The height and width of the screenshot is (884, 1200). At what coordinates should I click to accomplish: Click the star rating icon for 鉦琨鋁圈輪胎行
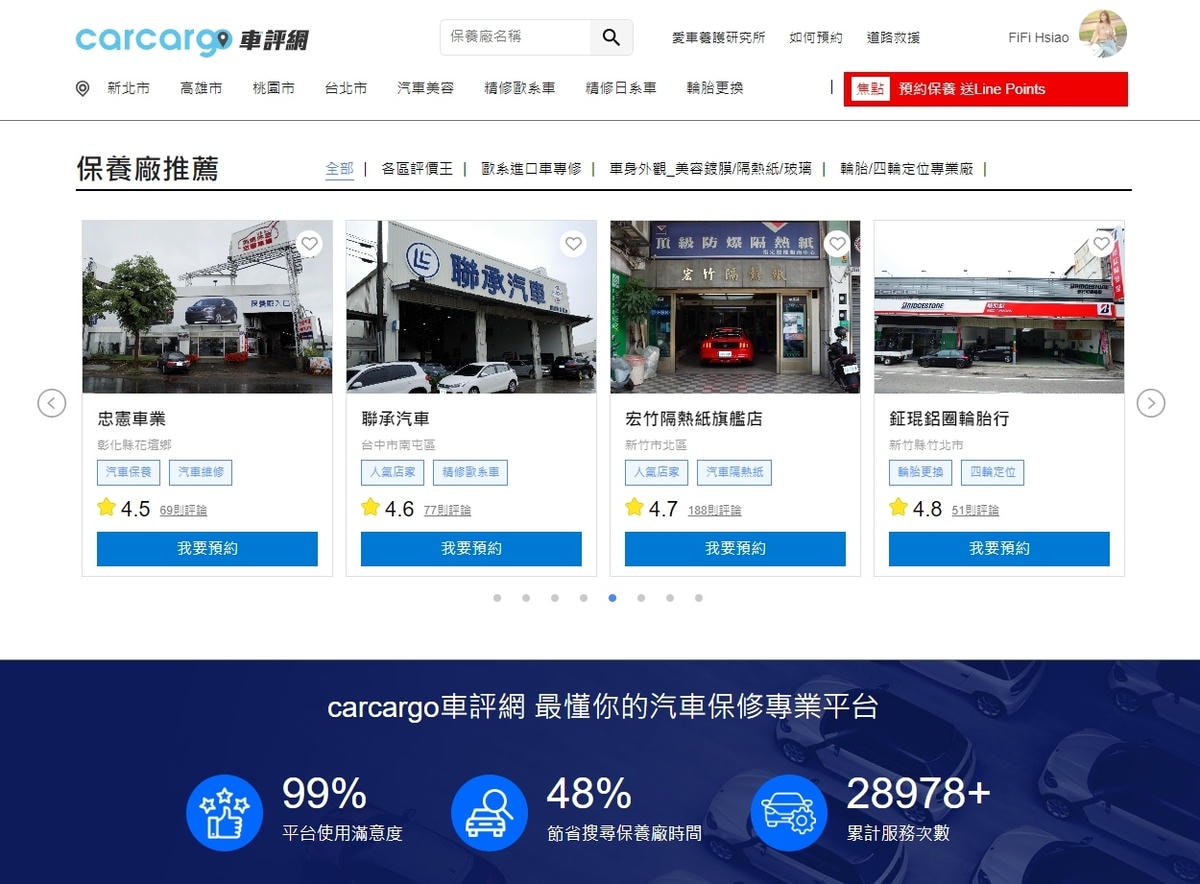coord(898,508)
